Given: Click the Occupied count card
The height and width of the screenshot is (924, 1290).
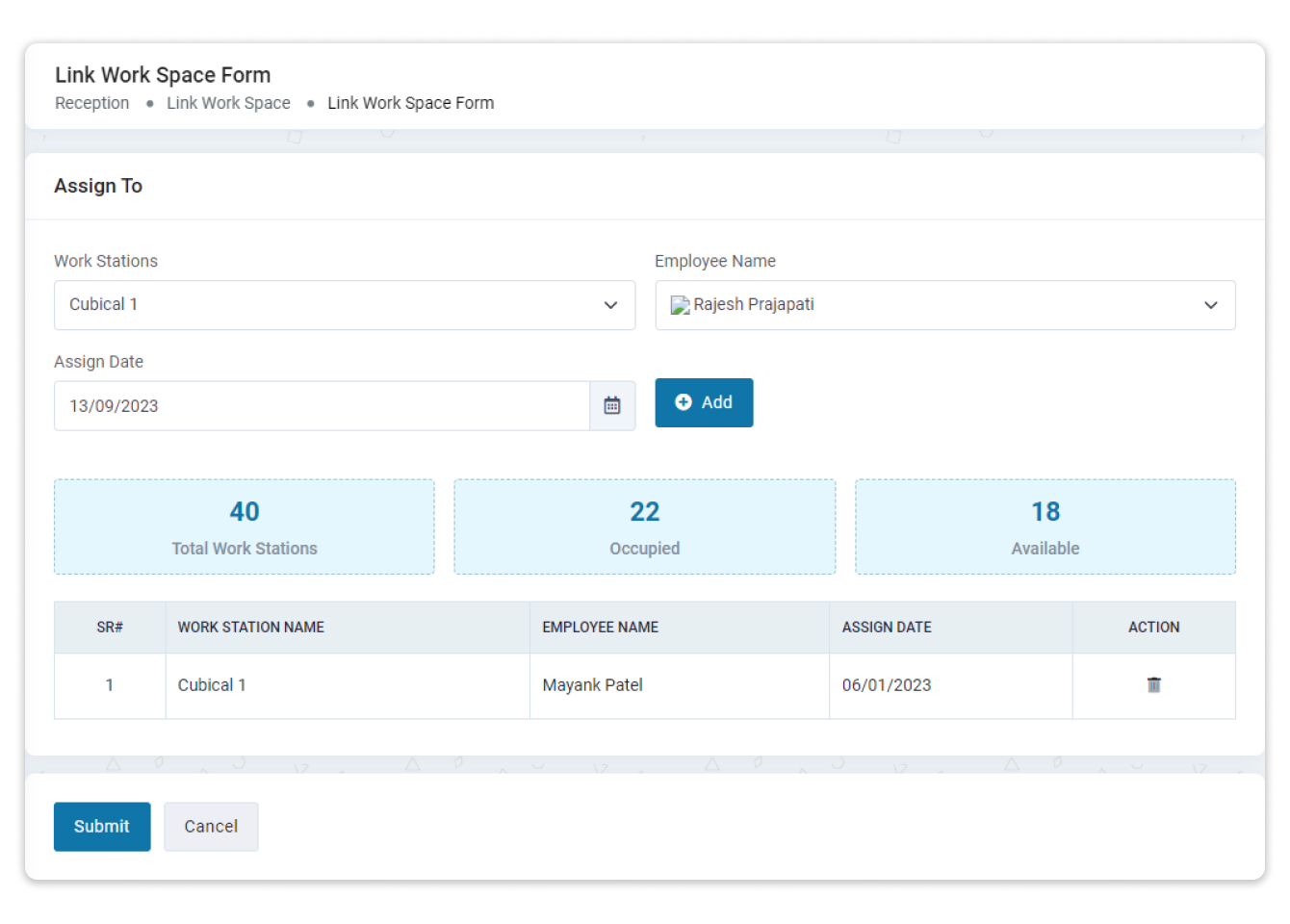Looking at the screenshot, I should click(x=644, y=527).
